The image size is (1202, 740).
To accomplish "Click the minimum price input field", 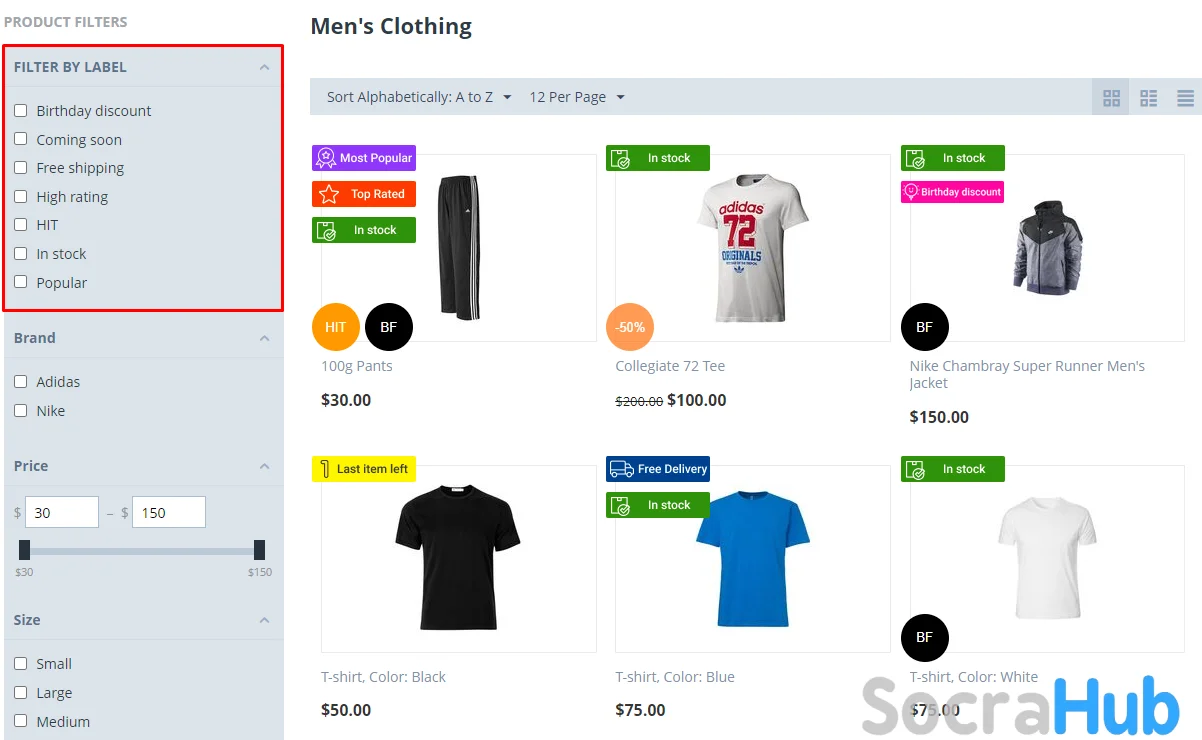I will pos(61,512).
